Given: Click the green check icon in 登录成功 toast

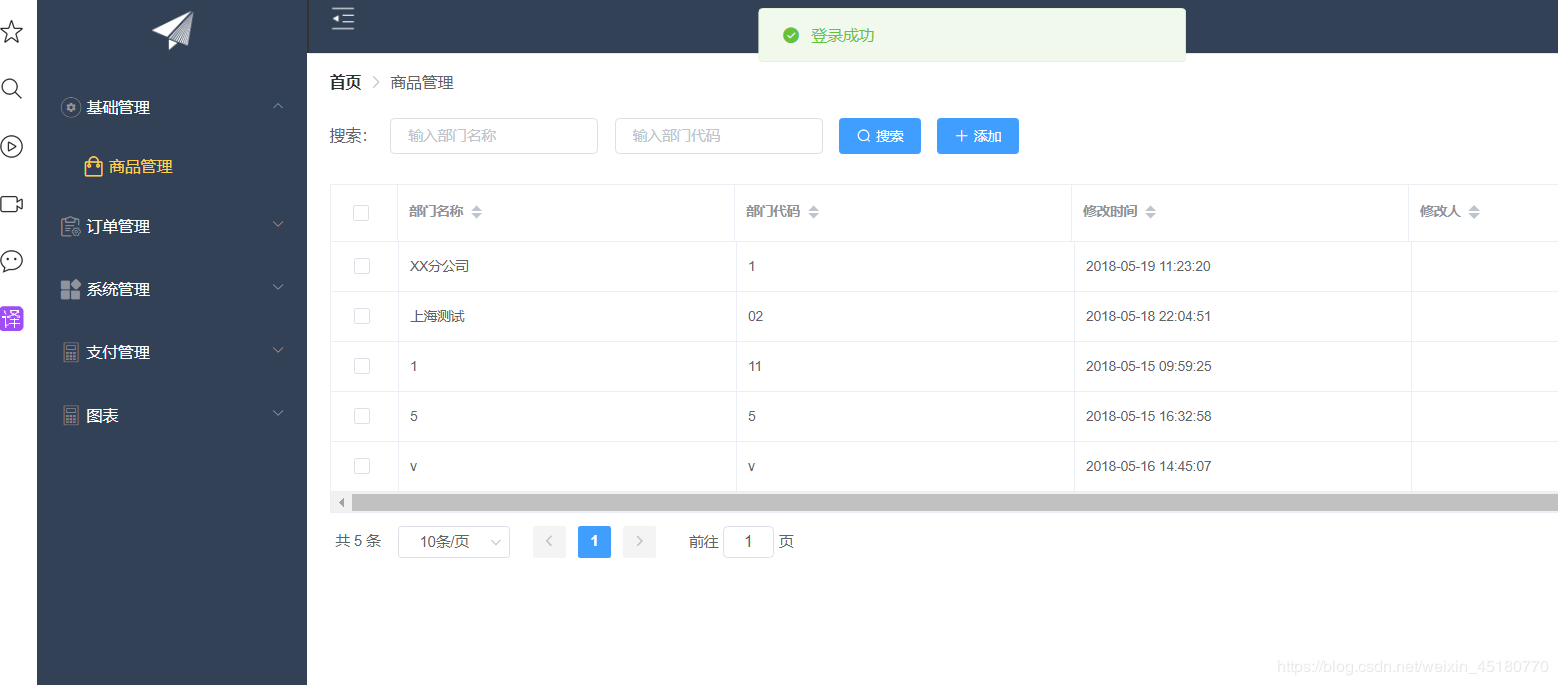Looking at the screenshot, I should click(791, 35).
